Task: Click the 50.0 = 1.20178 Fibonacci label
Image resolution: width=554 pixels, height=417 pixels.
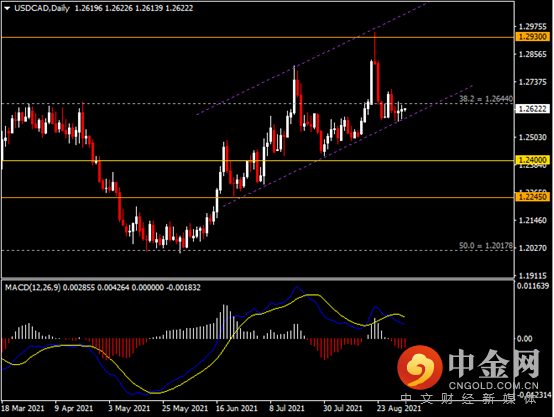Action: coord(486,245)
